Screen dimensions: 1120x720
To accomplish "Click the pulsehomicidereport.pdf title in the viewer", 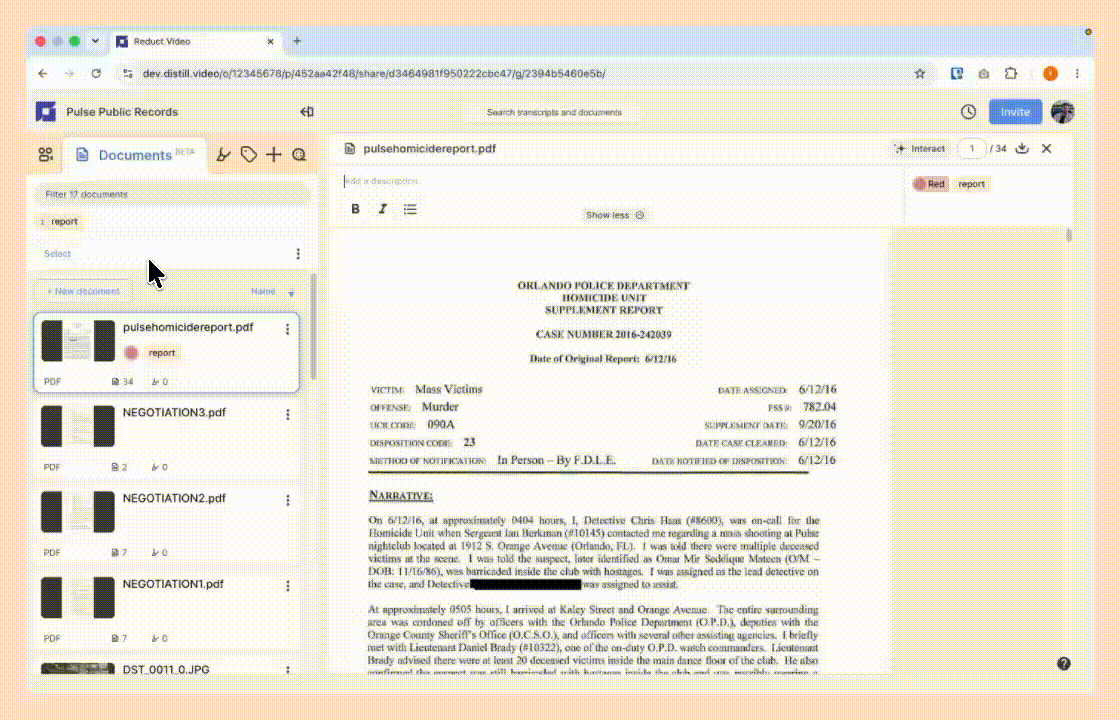I will (429, 149).
